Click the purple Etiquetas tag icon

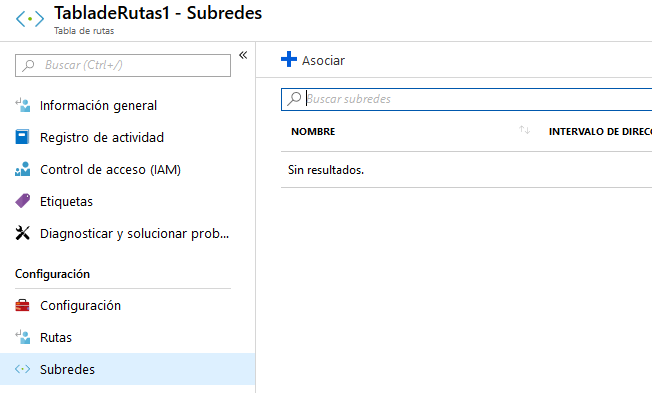tap(22, 201)
